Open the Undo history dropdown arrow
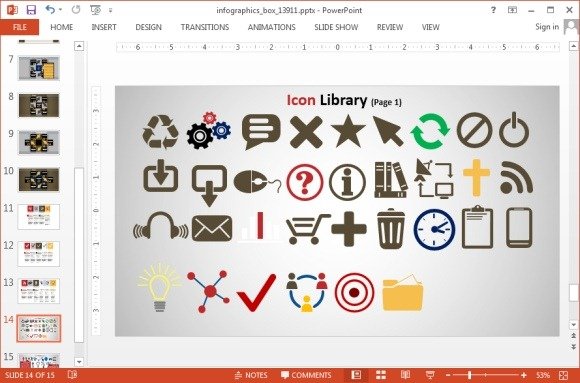580x383 pixels. coord(60,10)
